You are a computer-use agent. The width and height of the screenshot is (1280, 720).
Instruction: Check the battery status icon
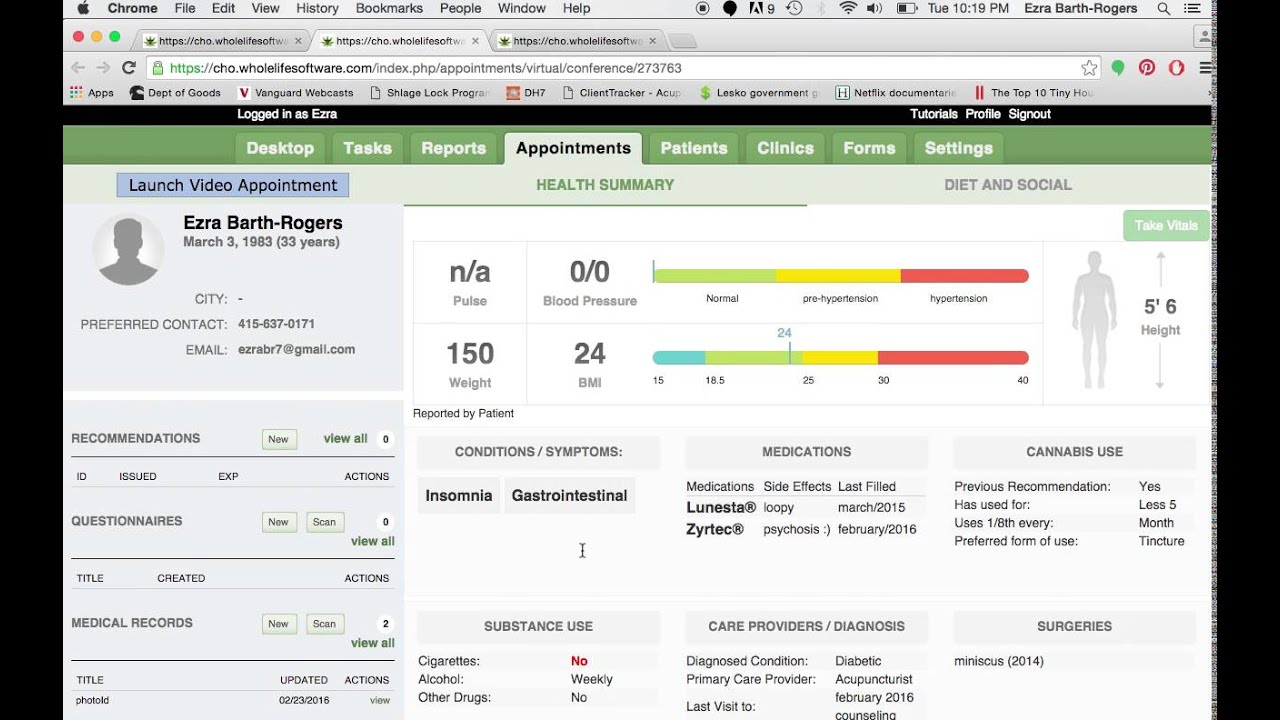(x=906, y=8)
